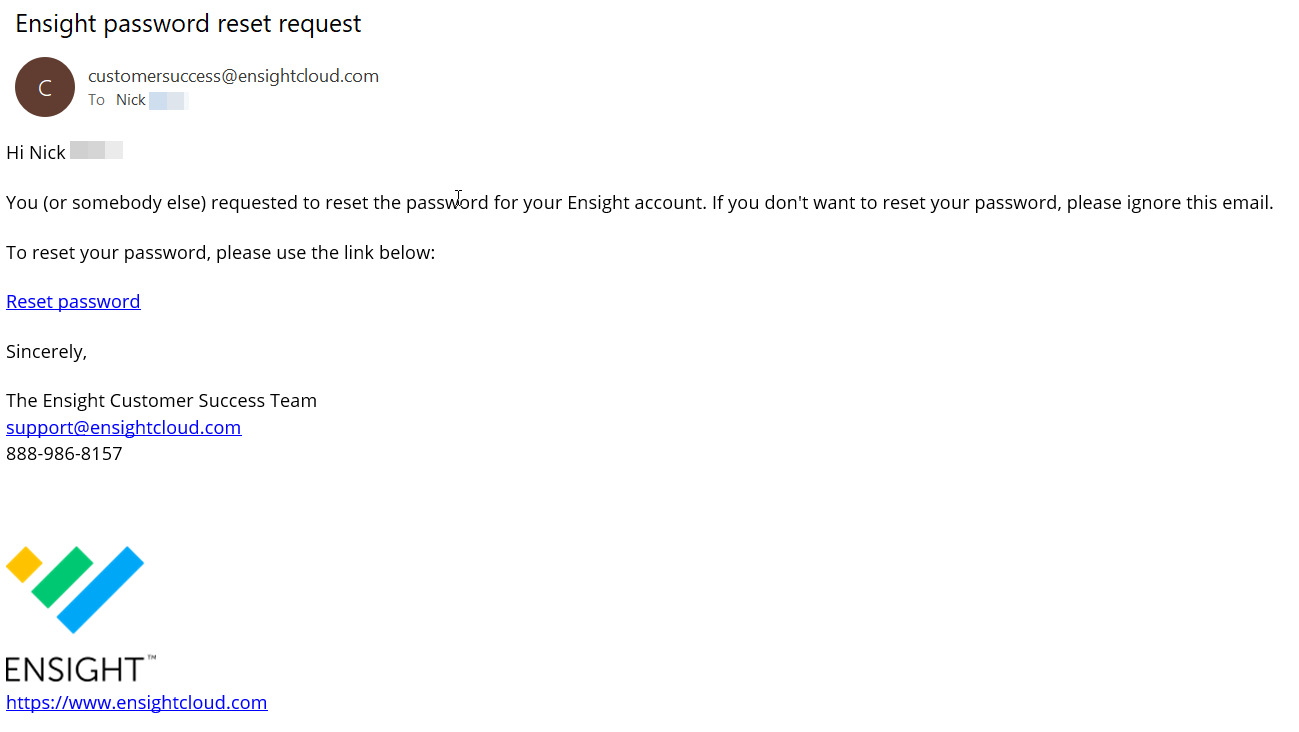Open the support@ensightcloud.com email link

[123, 427]
